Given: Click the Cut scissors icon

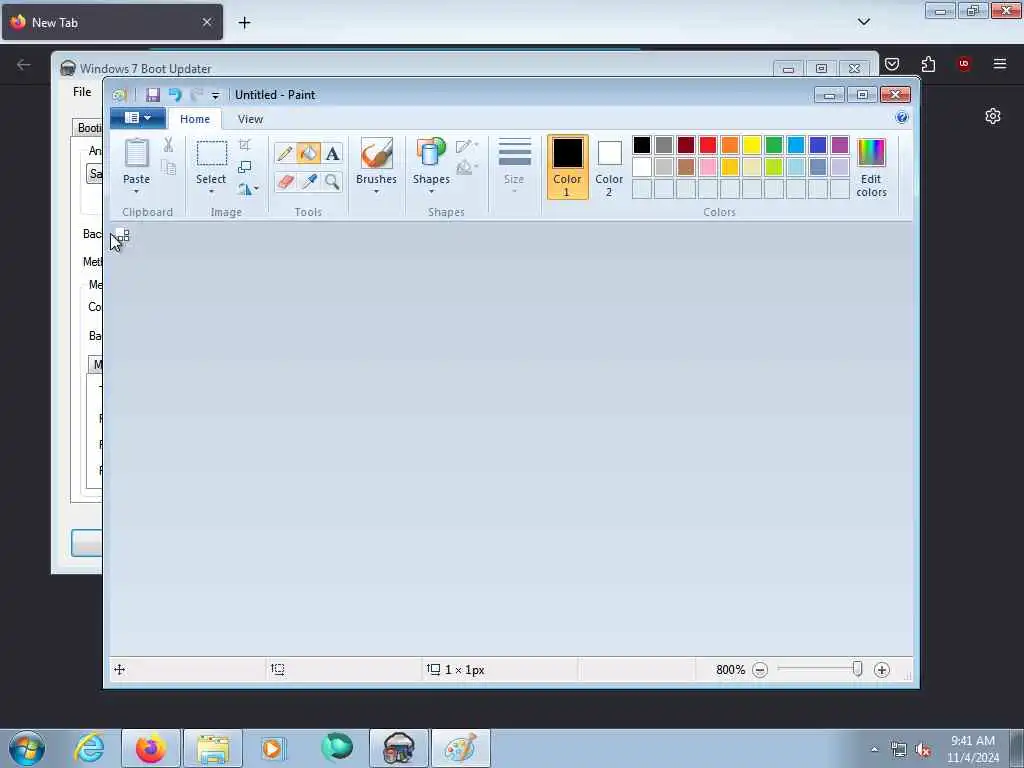Looking at the screenshot, I should [x=168, y=145].
